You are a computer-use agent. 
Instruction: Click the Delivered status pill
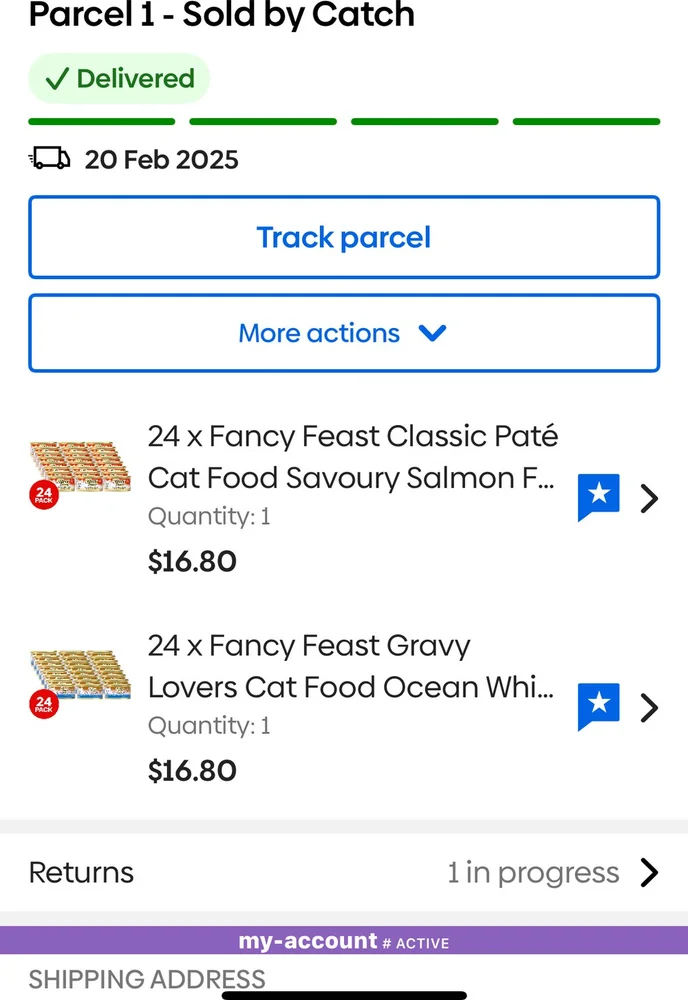118,78
